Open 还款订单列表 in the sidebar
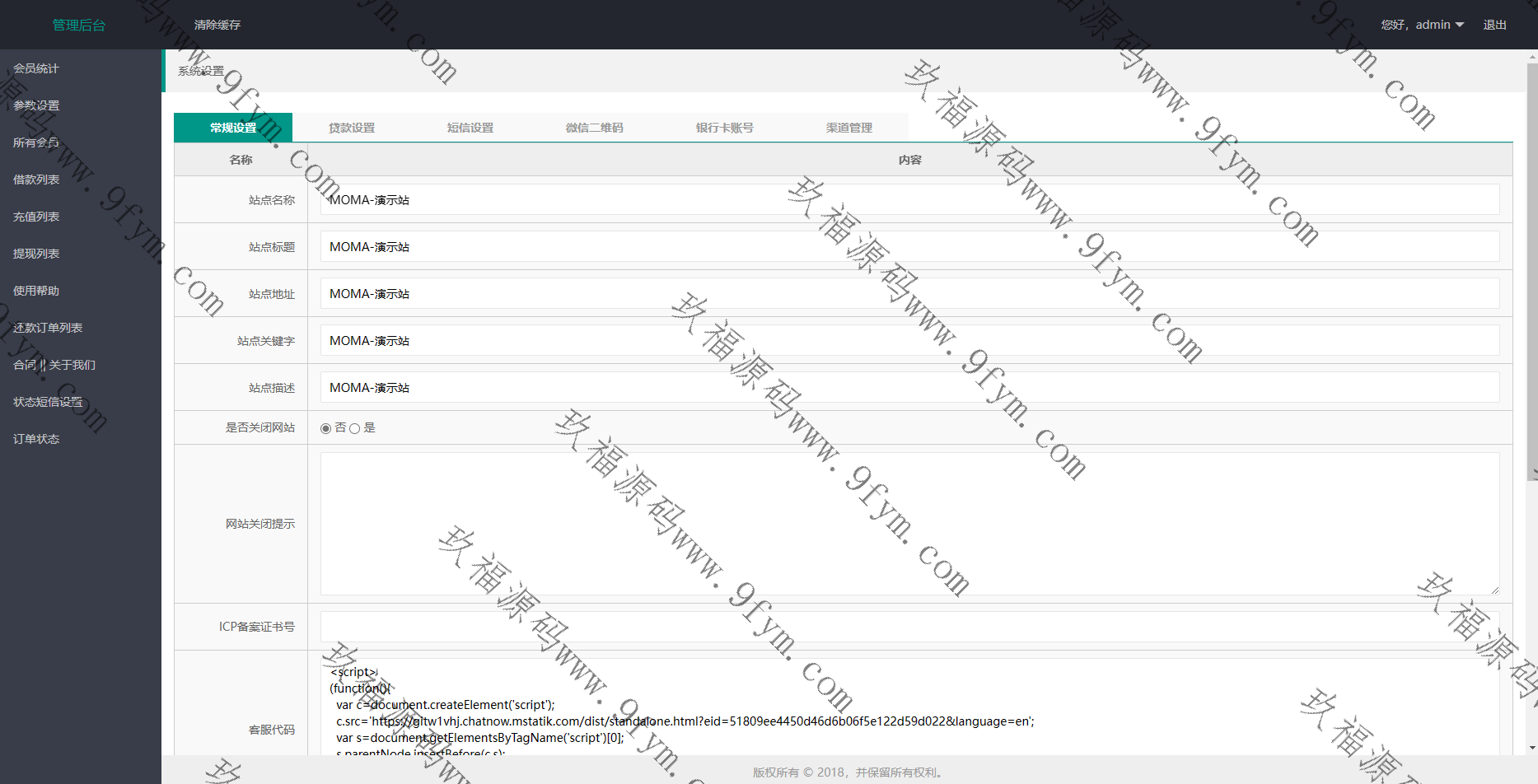The width and height of the screenshot is (1538, 784). [x=48, y=328]
